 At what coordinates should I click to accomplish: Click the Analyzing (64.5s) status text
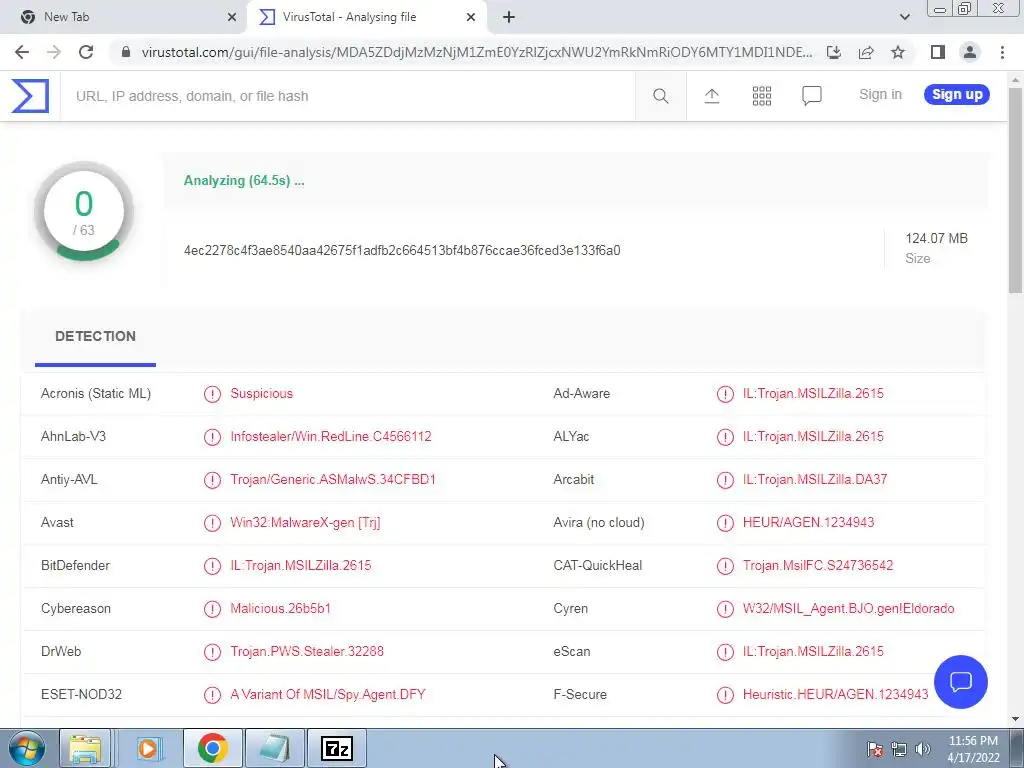pyautogui.click(x=244, y=181)
